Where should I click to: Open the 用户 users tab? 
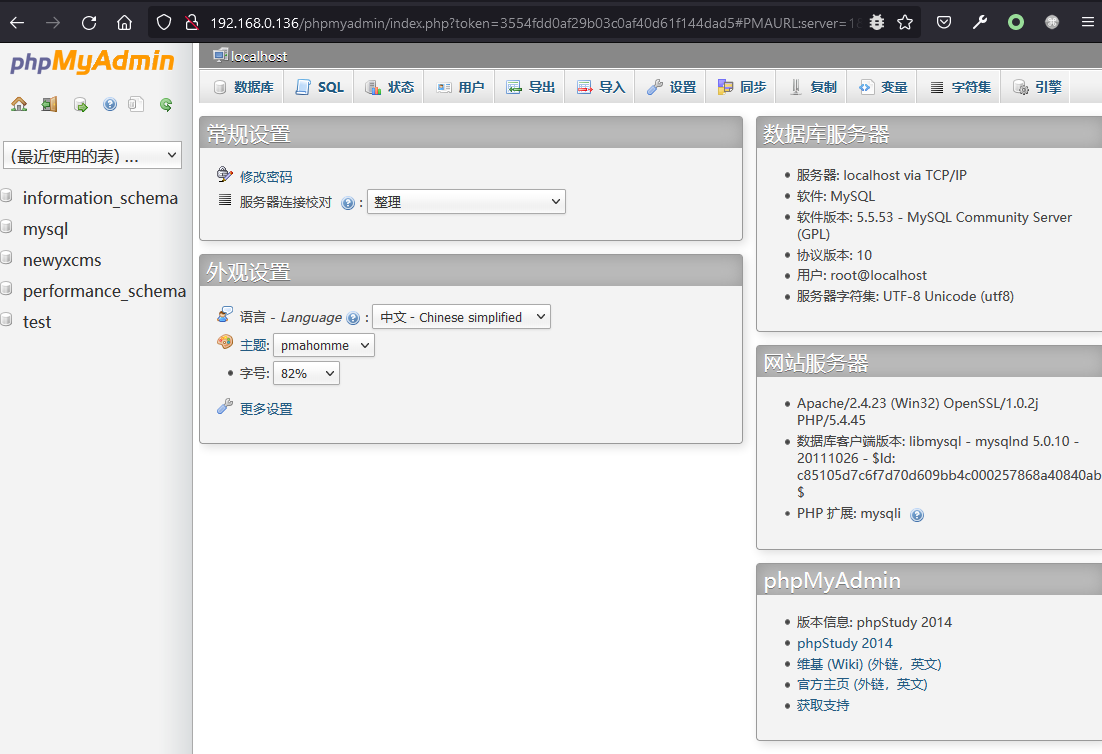(x=460, y=87)
